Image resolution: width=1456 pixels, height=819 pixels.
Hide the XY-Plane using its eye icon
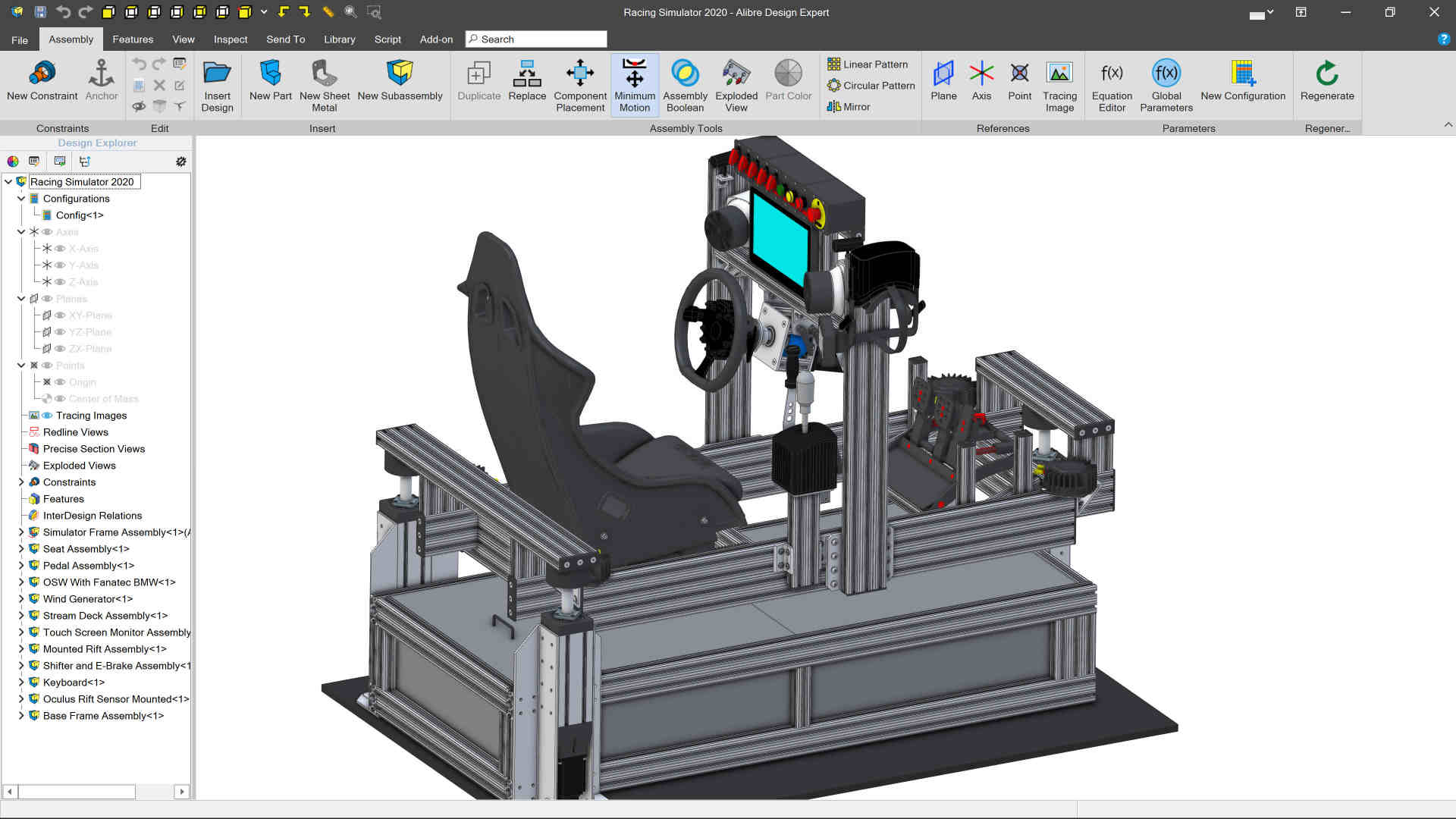61,315
